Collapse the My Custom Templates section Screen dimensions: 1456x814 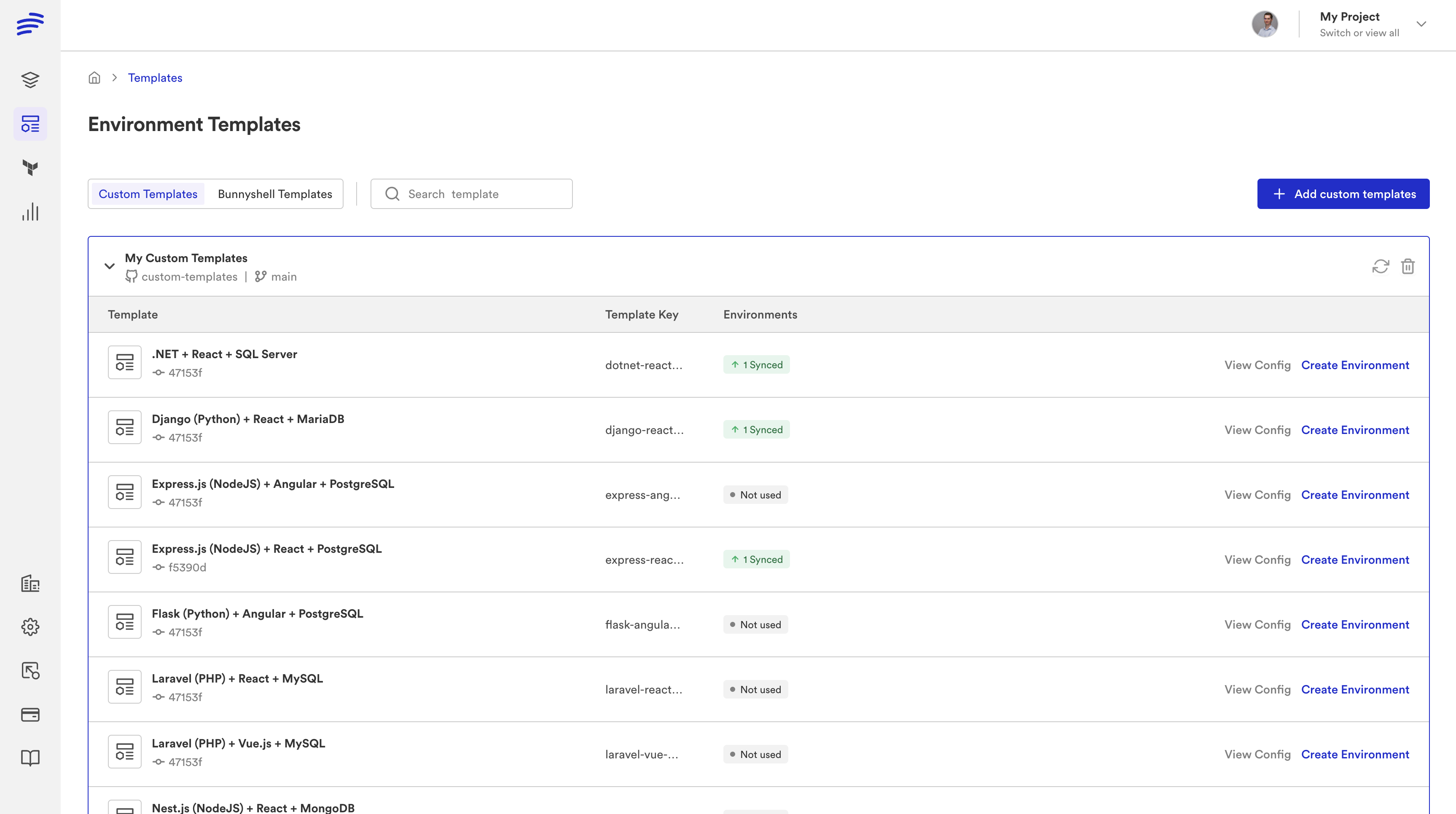(109, 266)
